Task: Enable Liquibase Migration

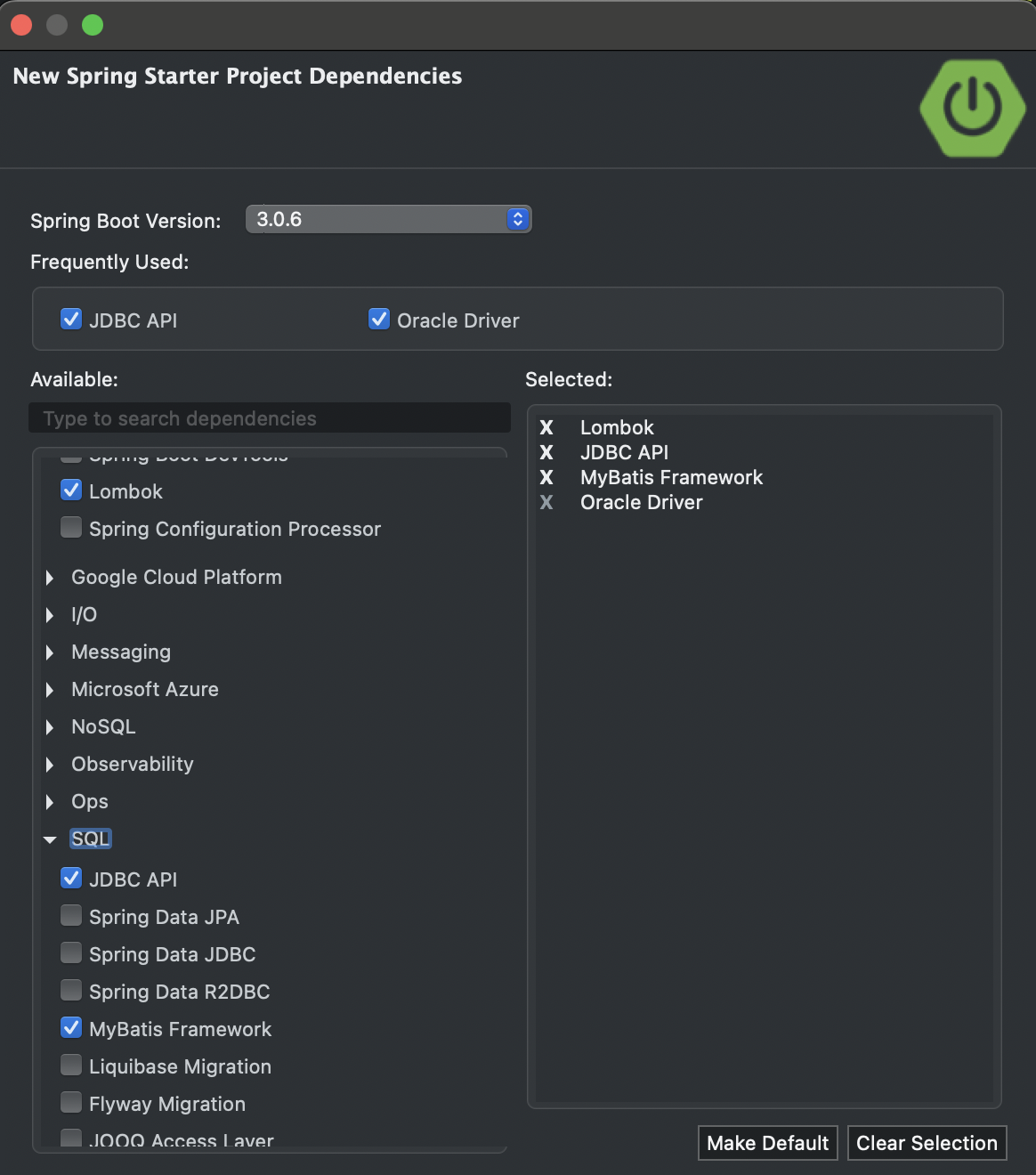Action: tap(71, 1065)
